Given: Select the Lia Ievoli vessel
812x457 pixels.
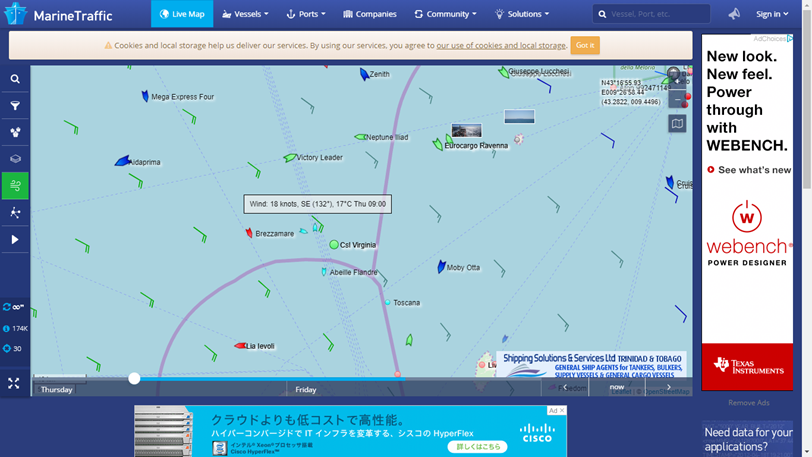Looking at the screenshot, I should [240, 346].
